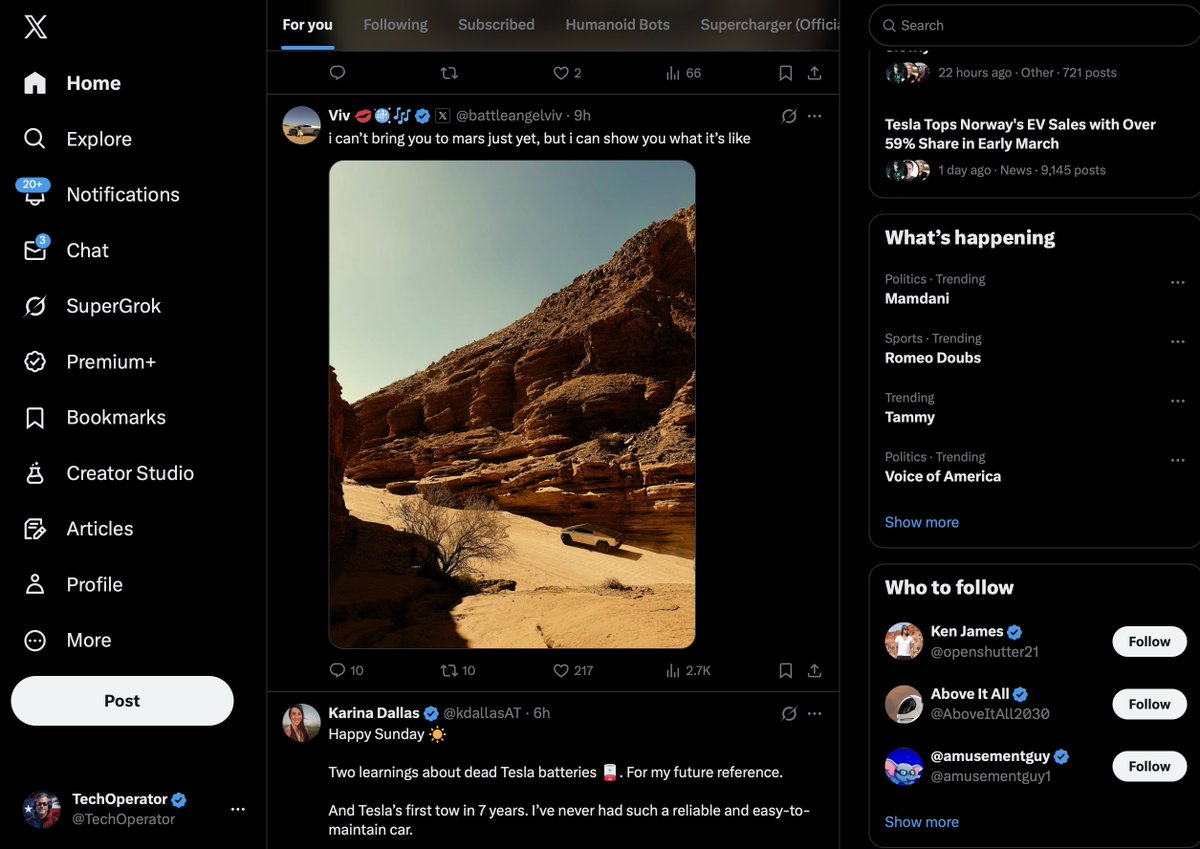1200x849 pixels.
Task: Open account options next to TechOperator
Action: 237,808
